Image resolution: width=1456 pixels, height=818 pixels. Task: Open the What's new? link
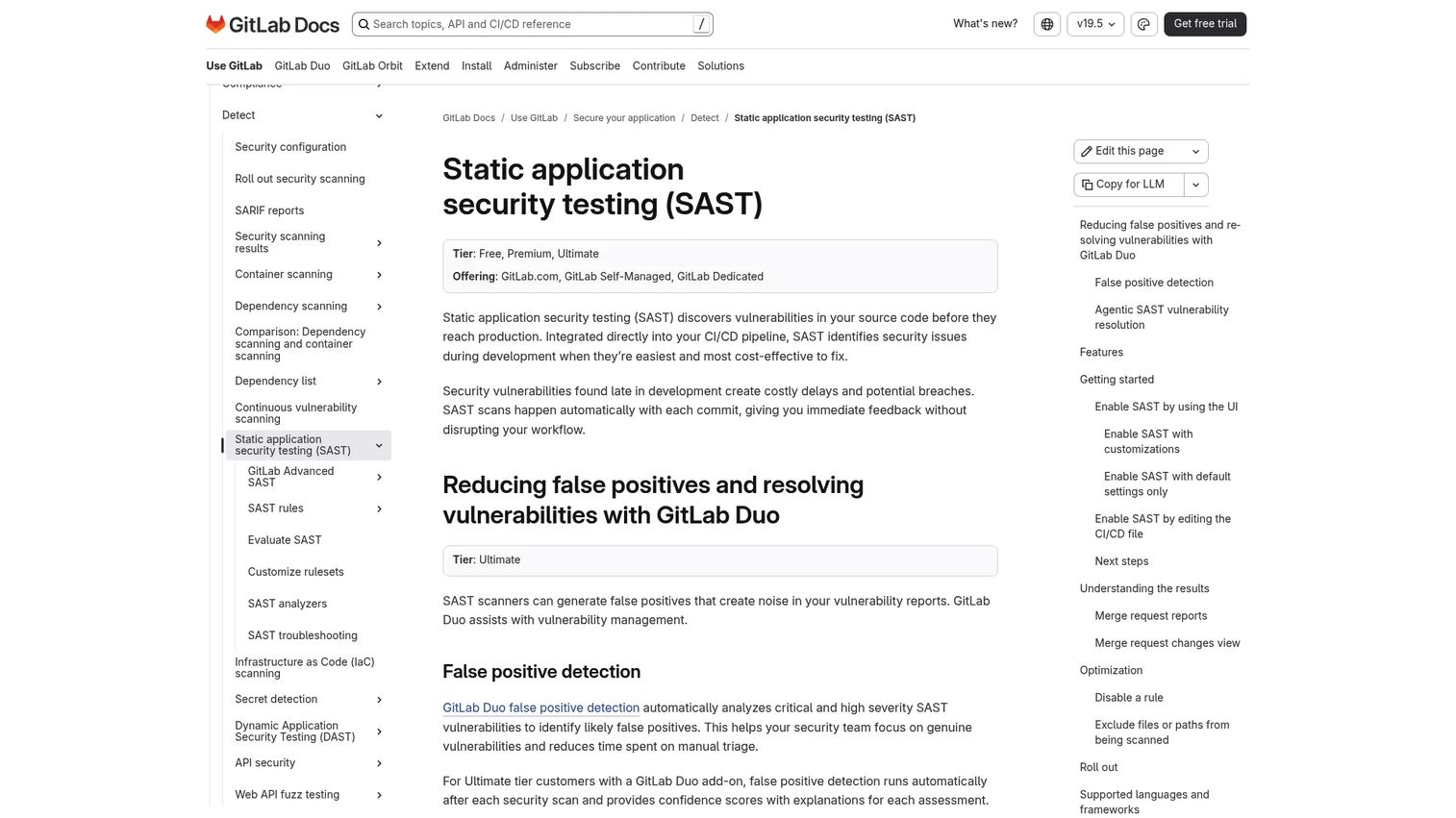(985, 24)
